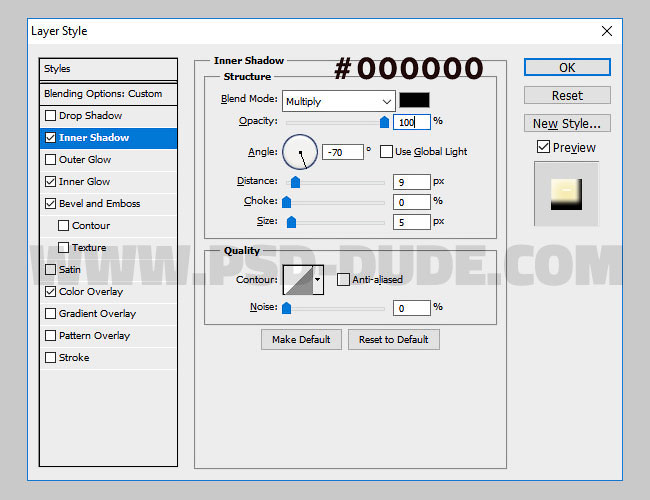
Task: Open the Outer Glow settings row
Action: [x=109, y=160]
